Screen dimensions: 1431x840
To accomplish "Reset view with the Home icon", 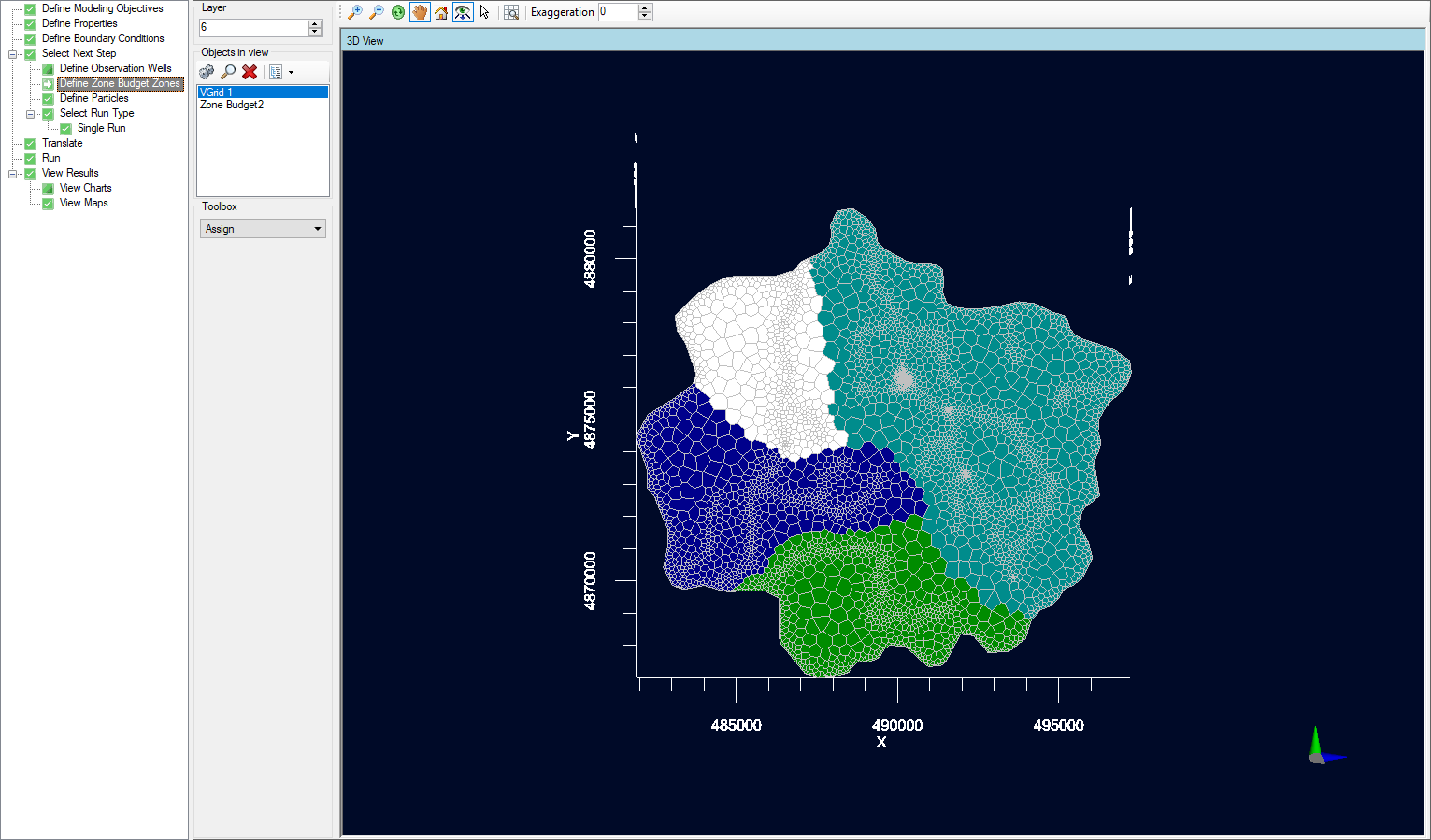I will point(440,12).
